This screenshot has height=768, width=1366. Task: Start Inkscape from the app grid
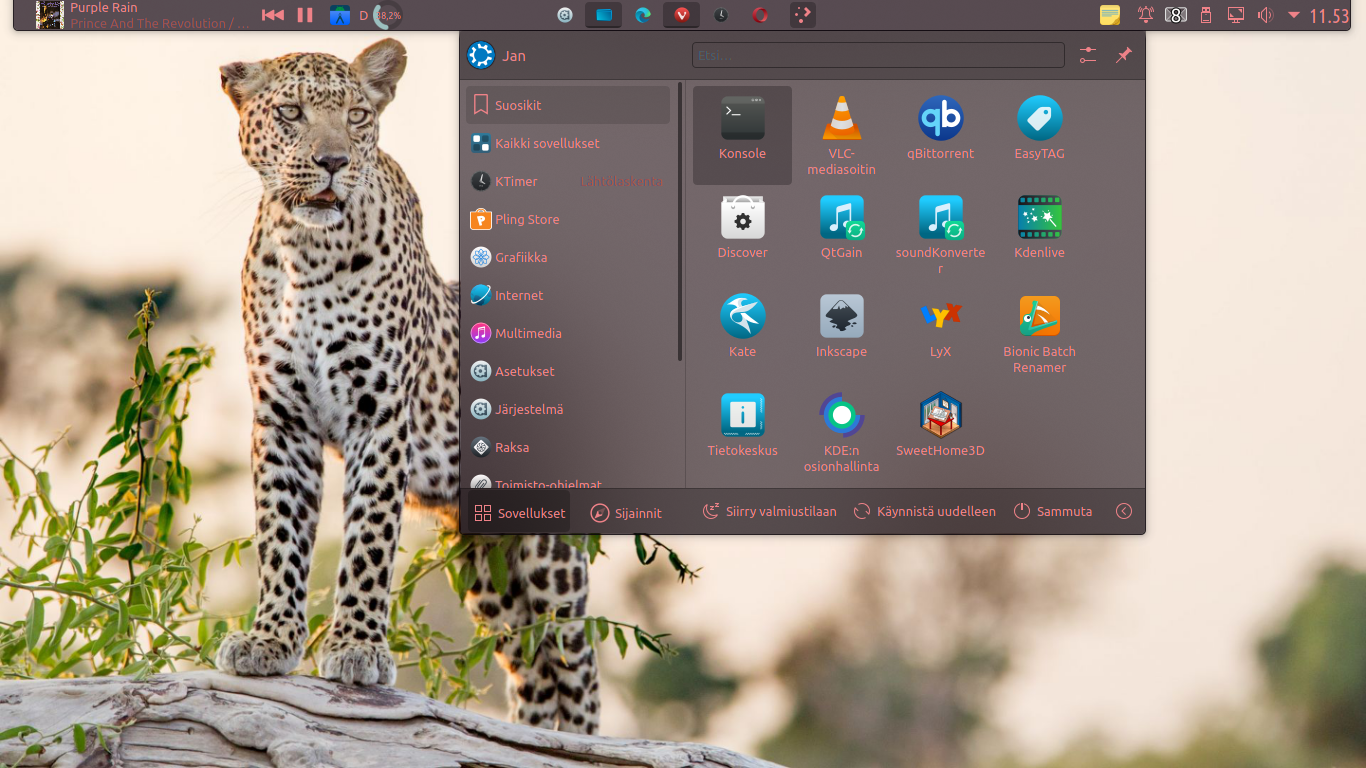coord(841,318)
